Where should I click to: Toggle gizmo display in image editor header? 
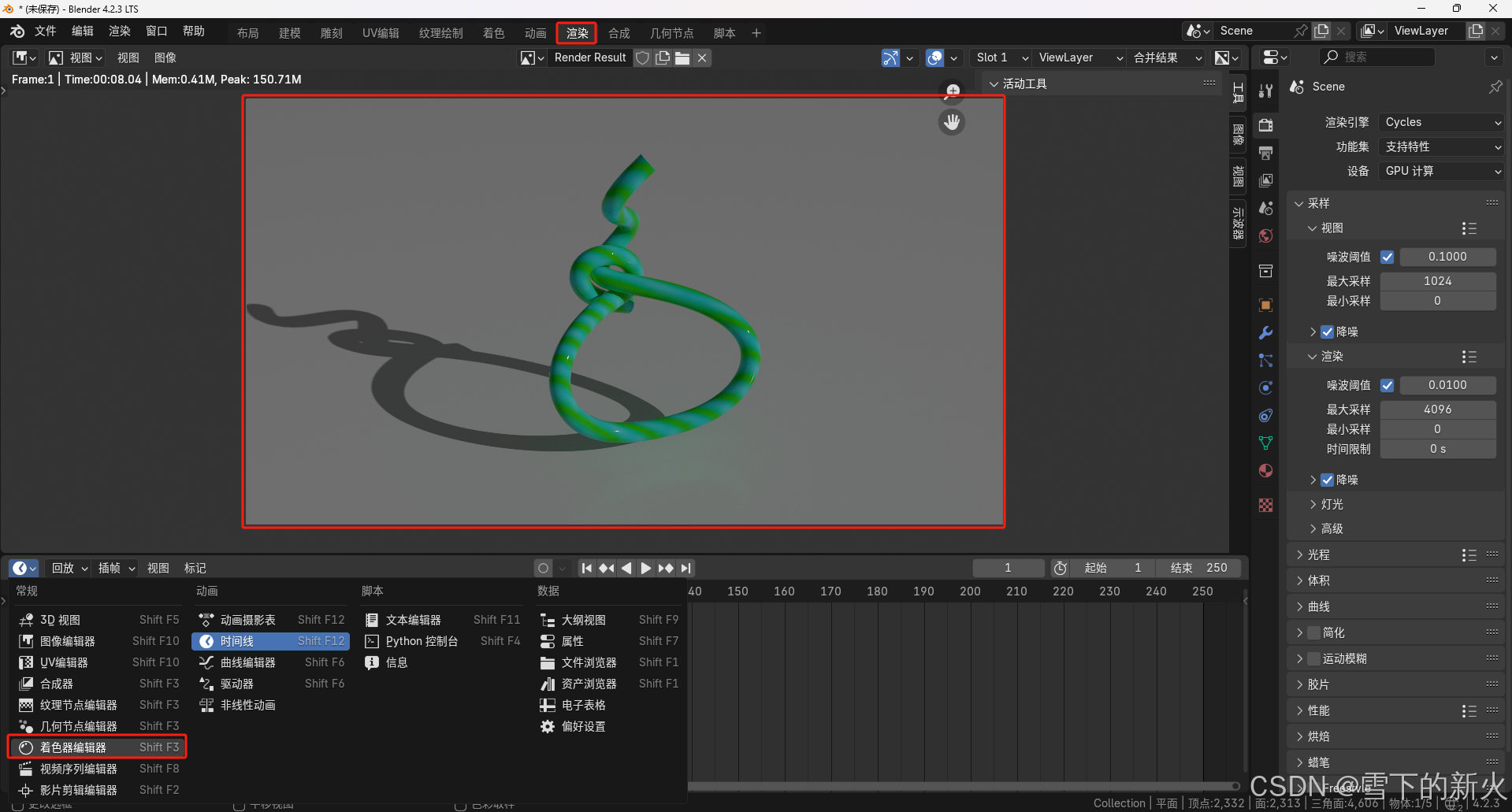point(890,57)
